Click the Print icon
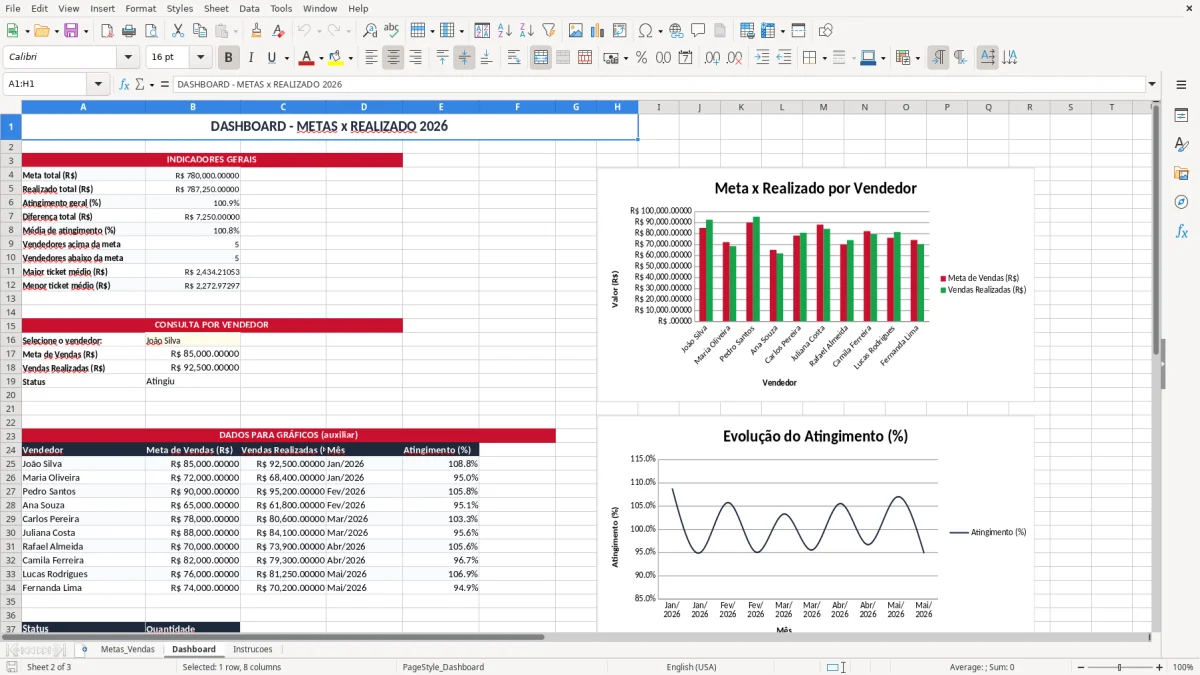Image resolution: width=1200 pixels, height=675 pixels. pos(128,31)
